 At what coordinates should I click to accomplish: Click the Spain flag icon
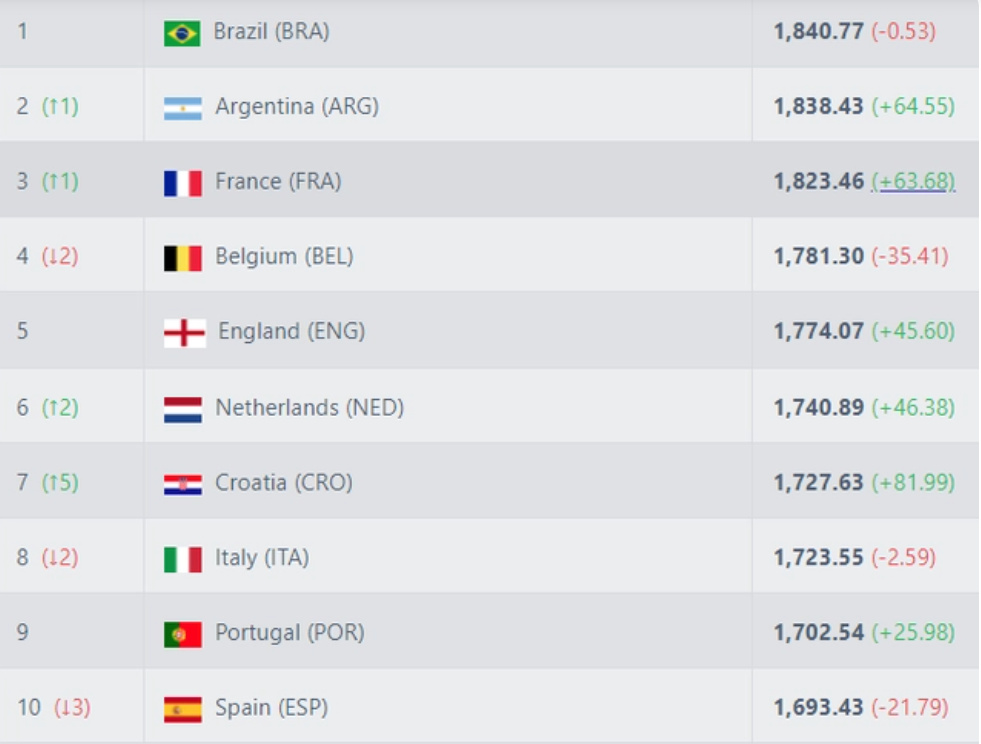click(x=183, y=710)
